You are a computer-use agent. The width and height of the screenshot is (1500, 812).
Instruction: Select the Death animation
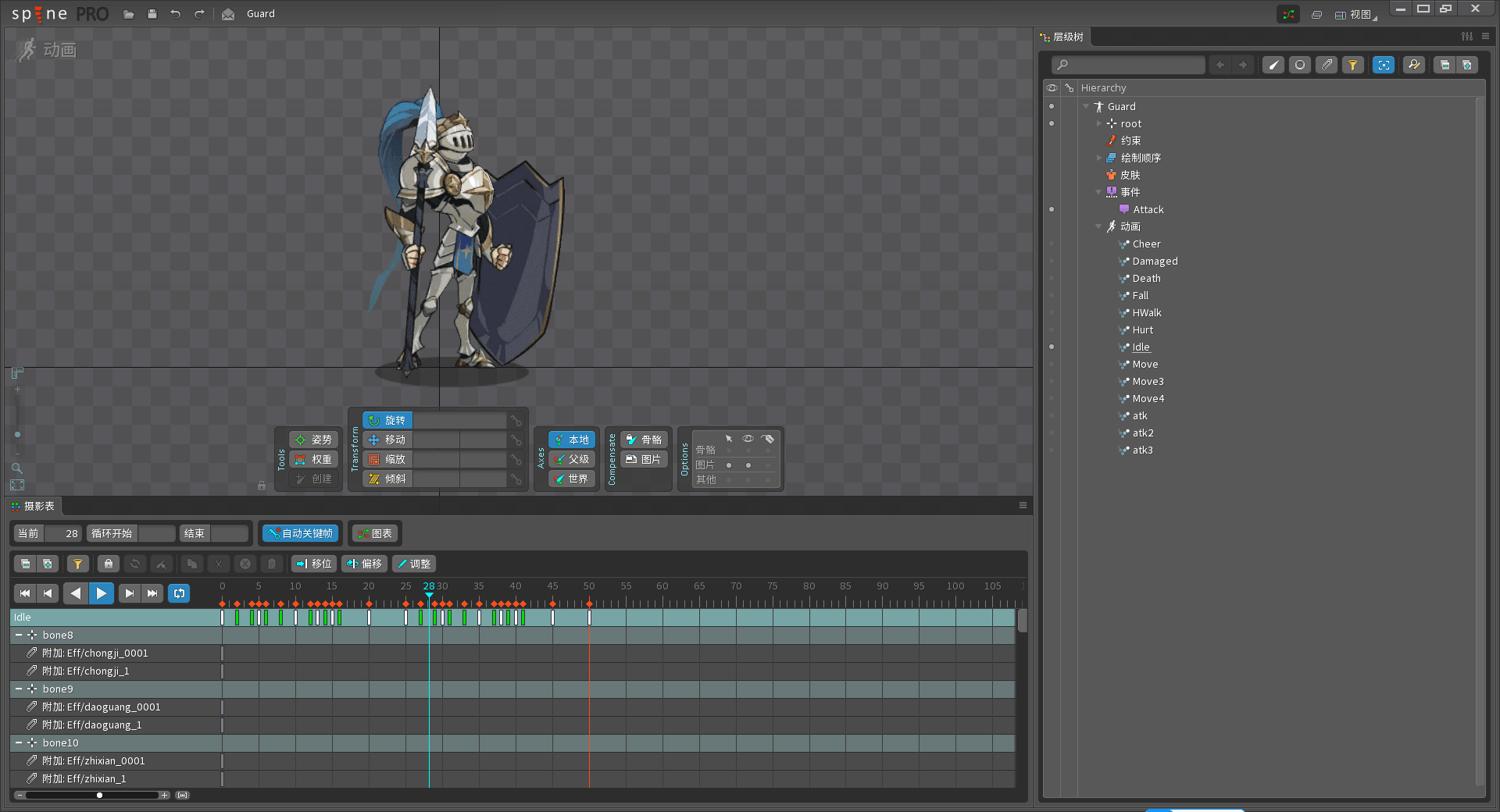click(1146, 279)
